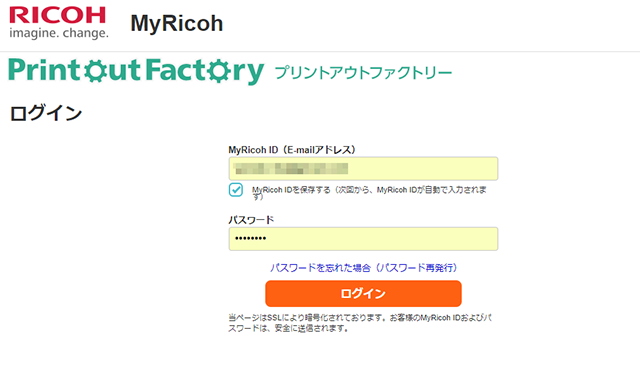Image resolution: width=640 pixels, height=366 pixels.
Task: Click the pixelated email address text
Action: (x=291, y=169)
